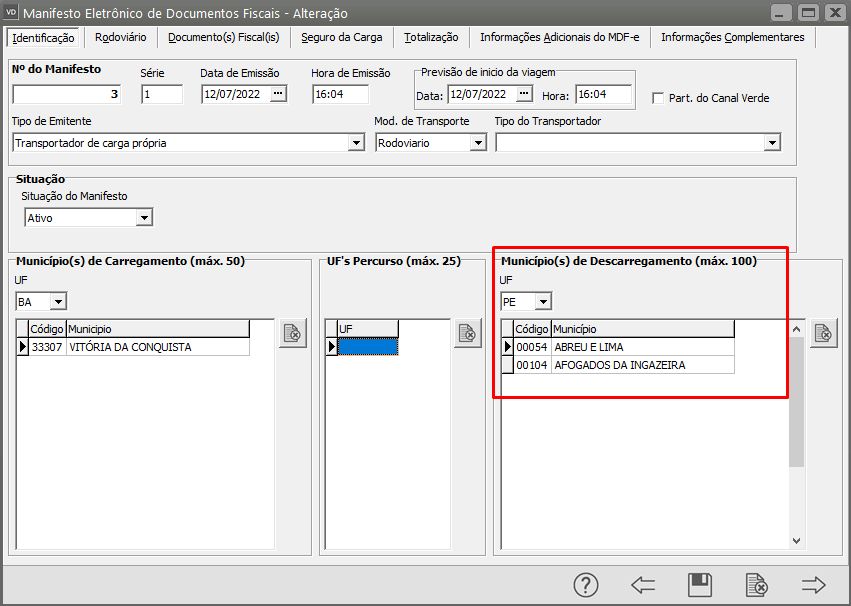Screen dimensions: 851x606
Task: Delete the Carregamento município with its remove icon
Action: [293, 334]
